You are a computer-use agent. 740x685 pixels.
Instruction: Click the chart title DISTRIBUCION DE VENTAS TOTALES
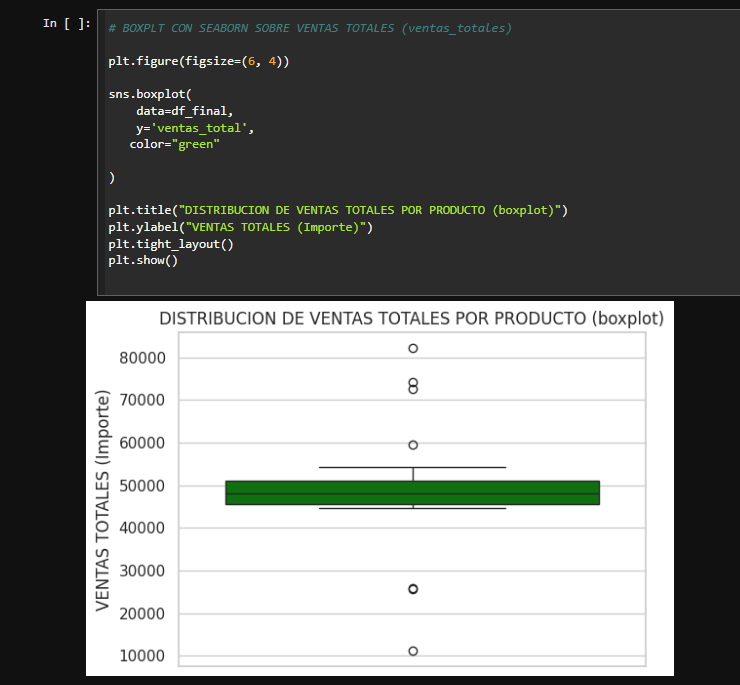412,319
